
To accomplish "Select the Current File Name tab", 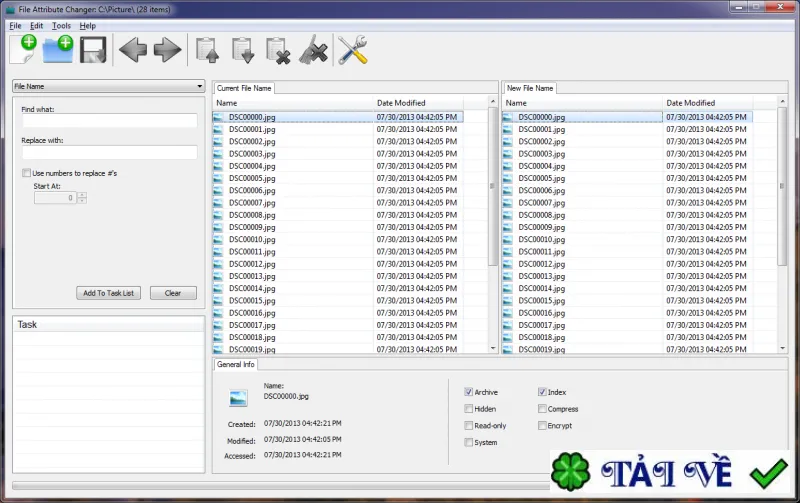I will [x=244, y=88].
